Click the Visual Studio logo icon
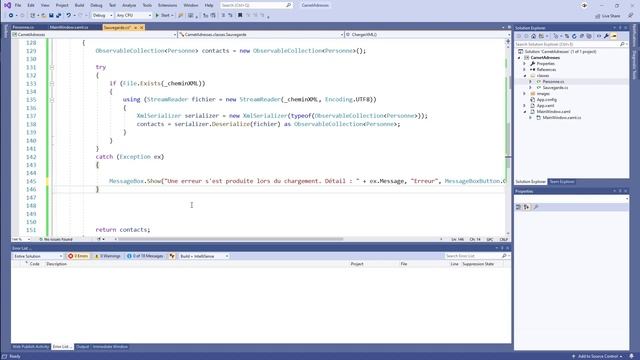The width and height of the screenshot is (640, 360). point(7,5)
